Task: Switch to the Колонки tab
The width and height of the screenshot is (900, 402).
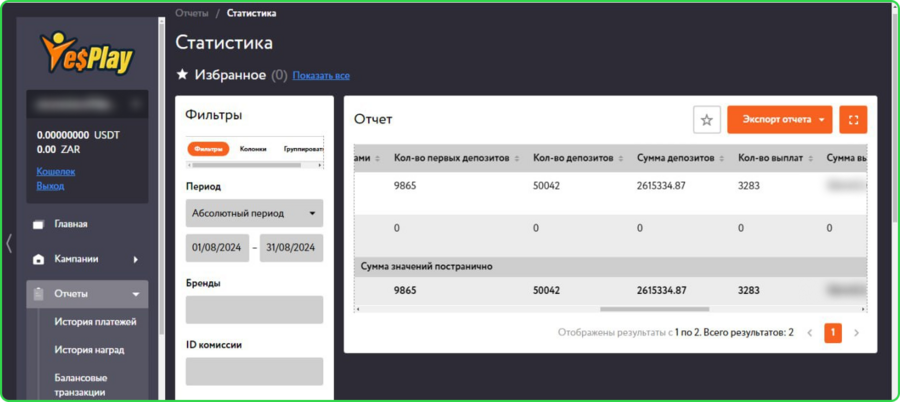Action: 253,149
